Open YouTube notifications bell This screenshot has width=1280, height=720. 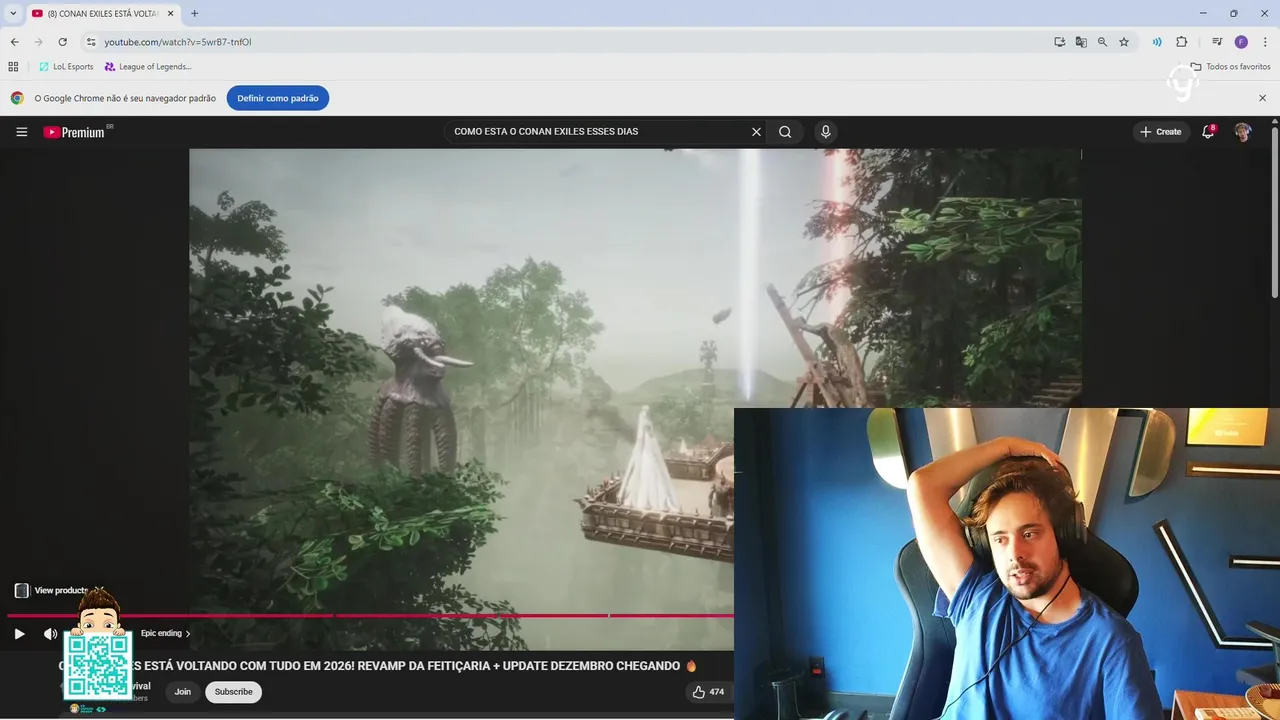pyautogui.click(x=1208, y=132)
